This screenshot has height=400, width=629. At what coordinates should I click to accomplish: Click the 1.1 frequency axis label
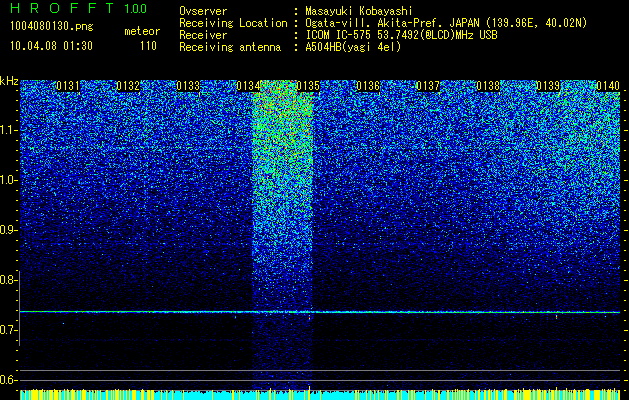coord(8,130)
